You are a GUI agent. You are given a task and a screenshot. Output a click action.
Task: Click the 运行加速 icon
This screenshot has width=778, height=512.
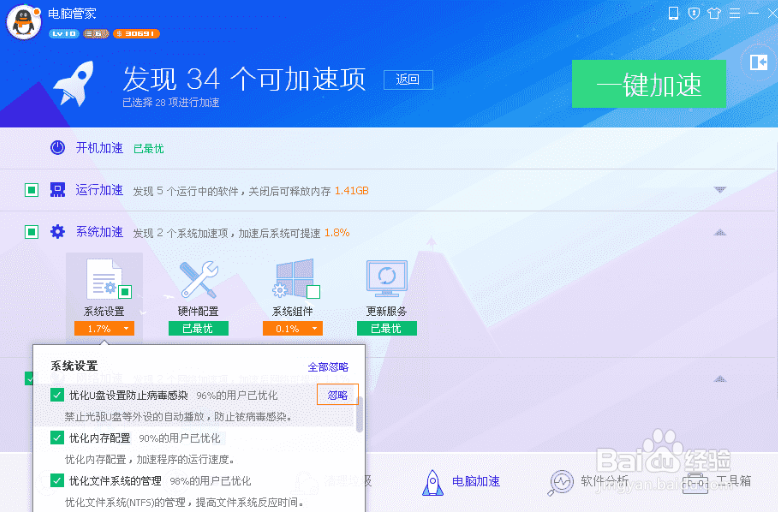coord(58,190)
